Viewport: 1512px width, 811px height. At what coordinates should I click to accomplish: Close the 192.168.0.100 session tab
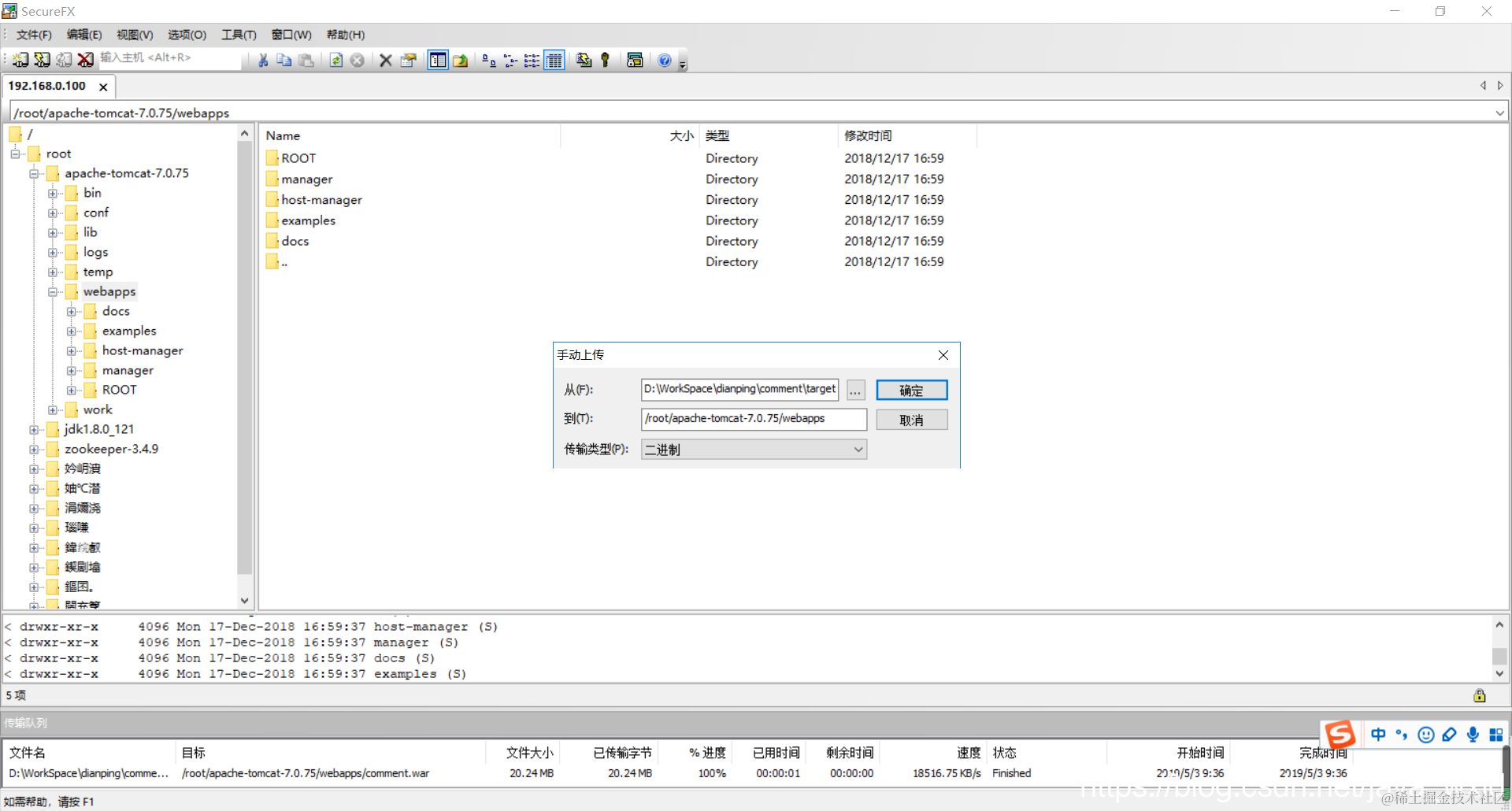[103, 87]
